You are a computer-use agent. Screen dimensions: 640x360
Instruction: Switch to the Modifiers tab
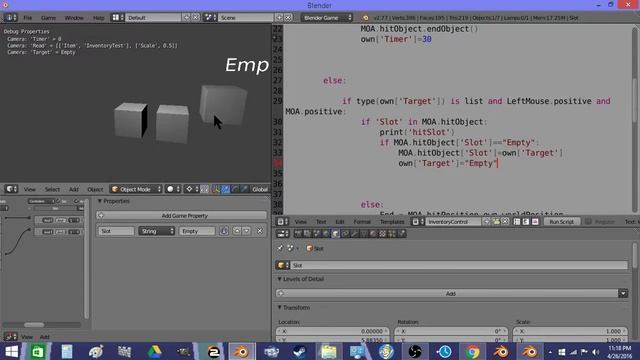pos(354,234)
